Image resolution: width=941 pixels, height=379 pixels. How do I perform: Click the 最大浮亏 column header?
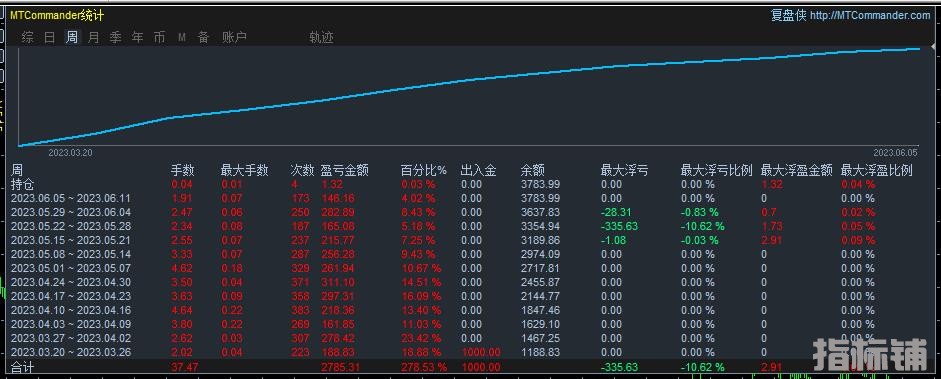coord(625,171)
